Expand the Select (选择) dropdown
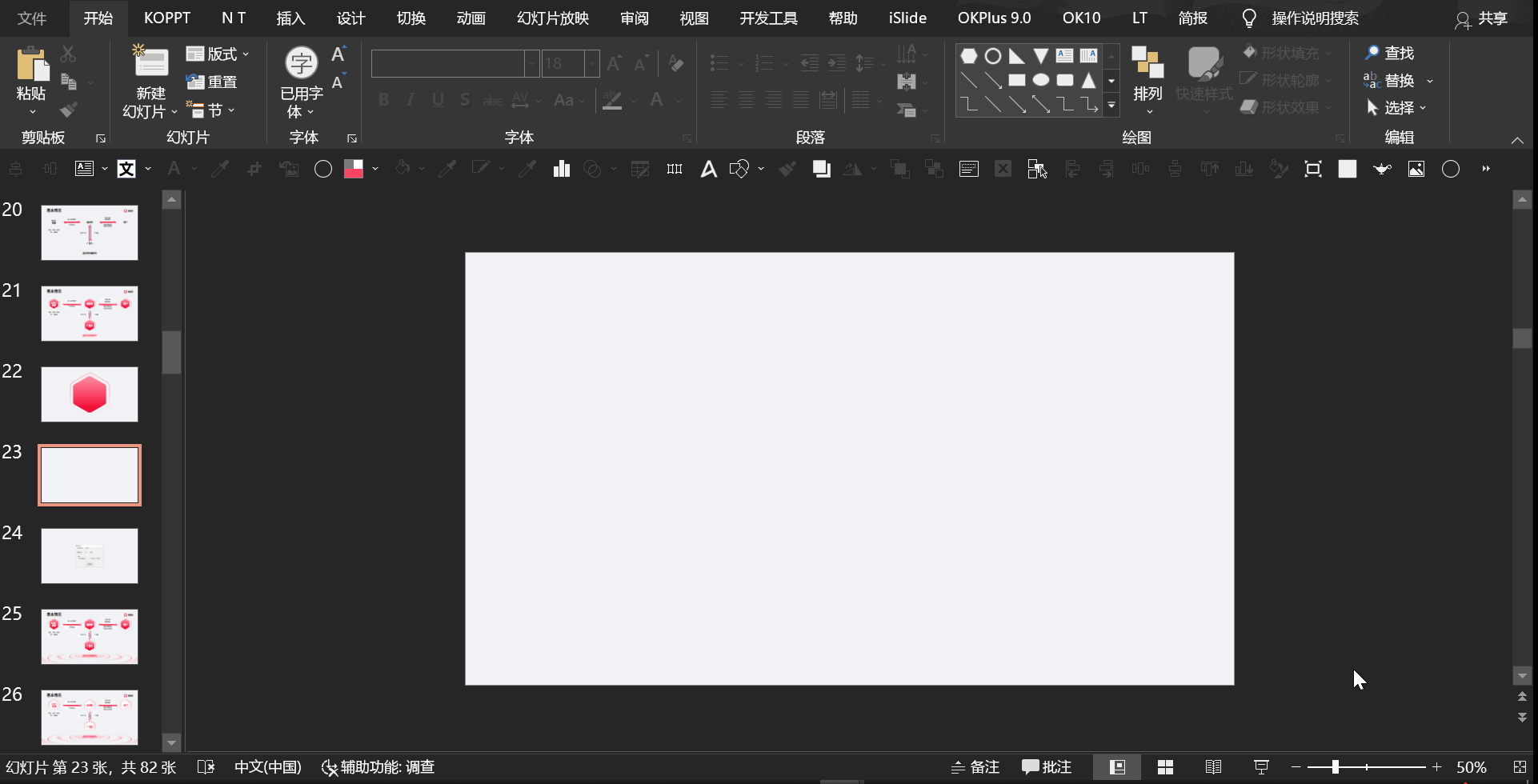Image resolution: width=1538 pixels, height=784 pixels. 1398,108
